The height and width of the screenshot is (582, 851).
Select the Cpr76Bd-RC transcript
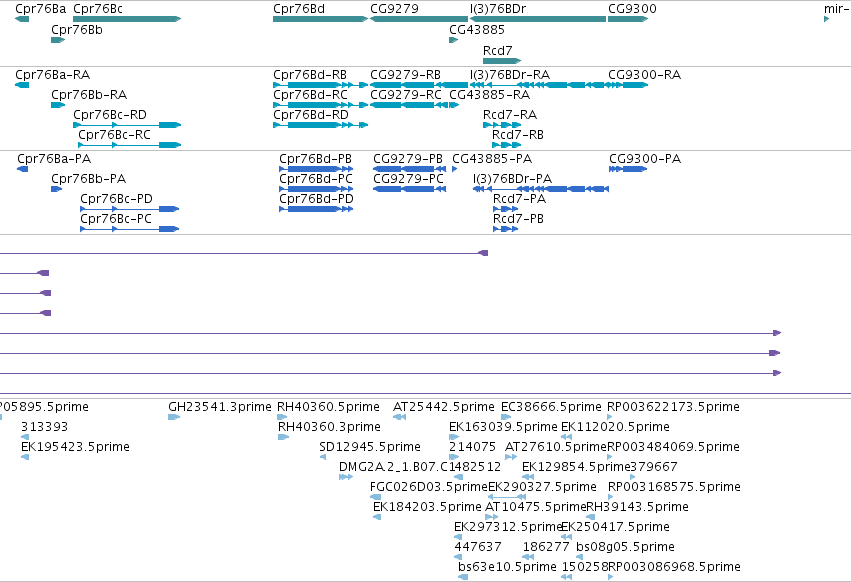(x=321, y=105)
